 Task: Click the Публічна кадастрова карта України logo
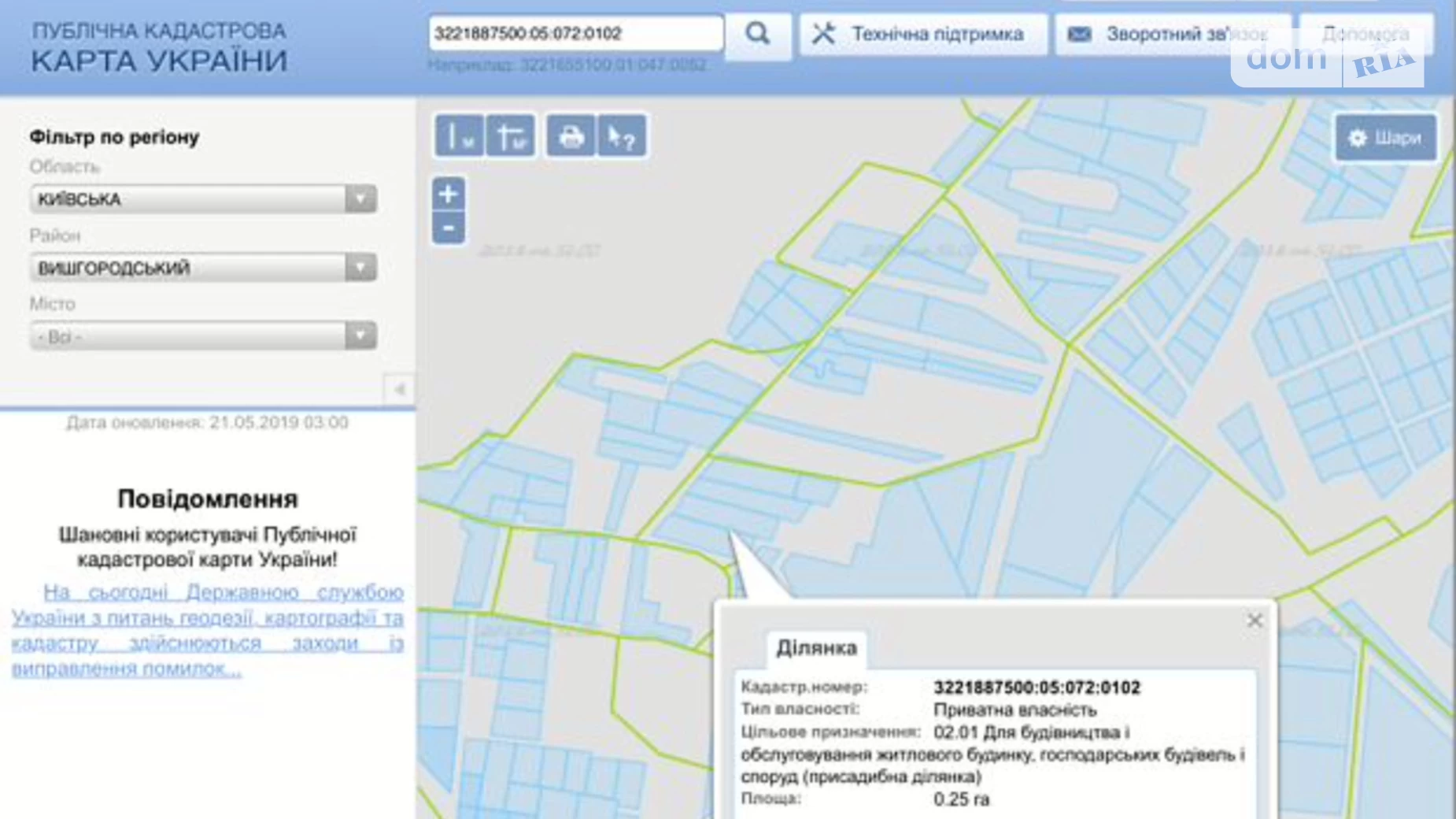(159, 47)
